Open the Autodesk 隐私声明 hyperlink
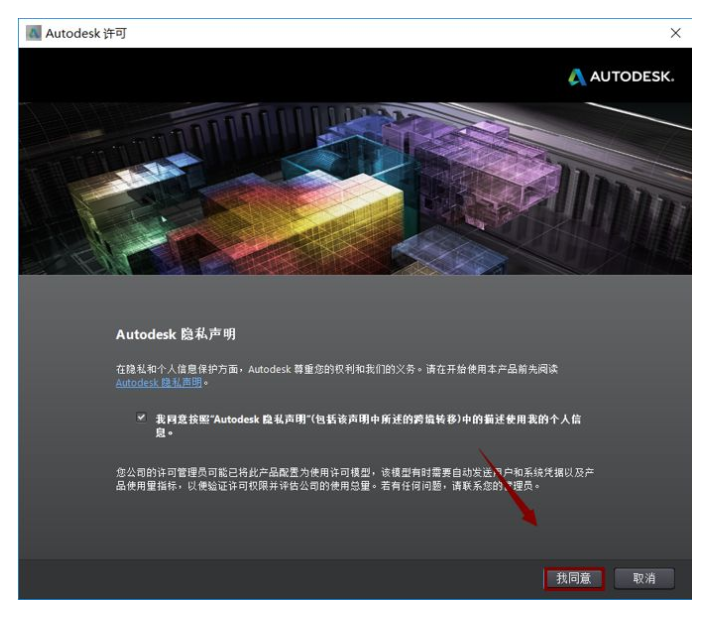The height and width of the screenshot is (617, 716). pos(158,383)
